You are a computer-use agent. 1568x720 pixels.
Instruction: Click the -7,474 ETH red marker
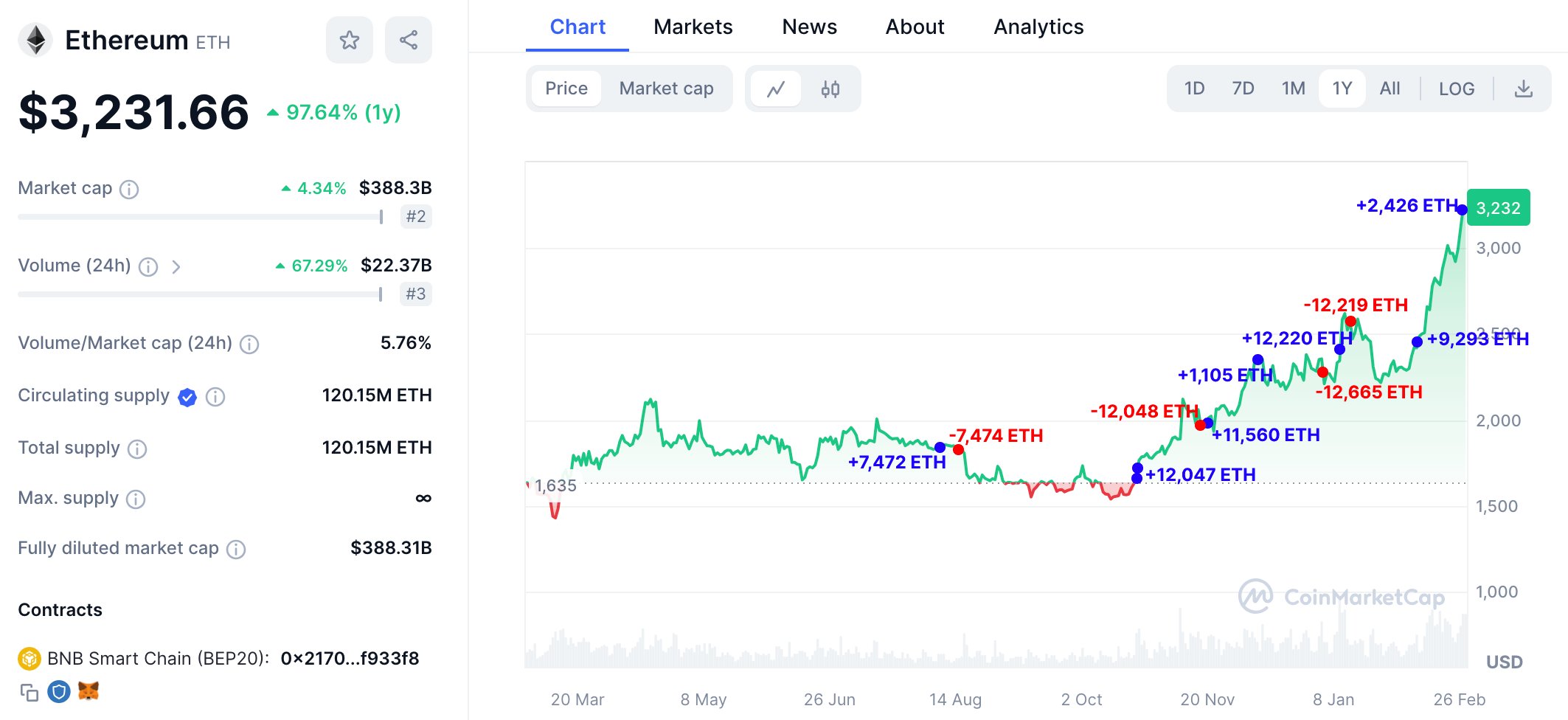958,449
